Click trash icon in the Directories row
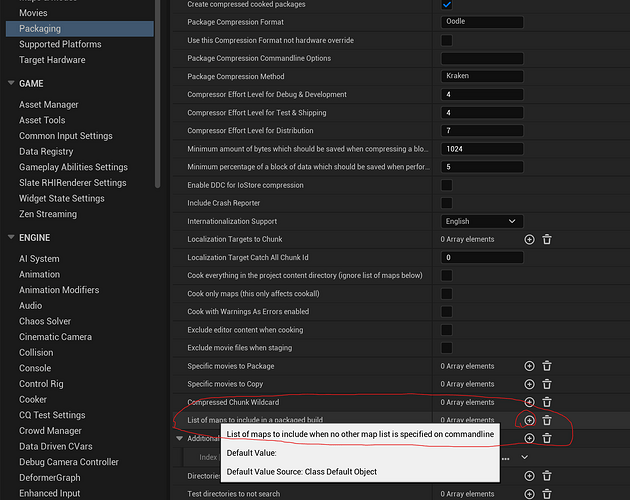The width and height of the screenshot is (630, 500). click(547, 476)
